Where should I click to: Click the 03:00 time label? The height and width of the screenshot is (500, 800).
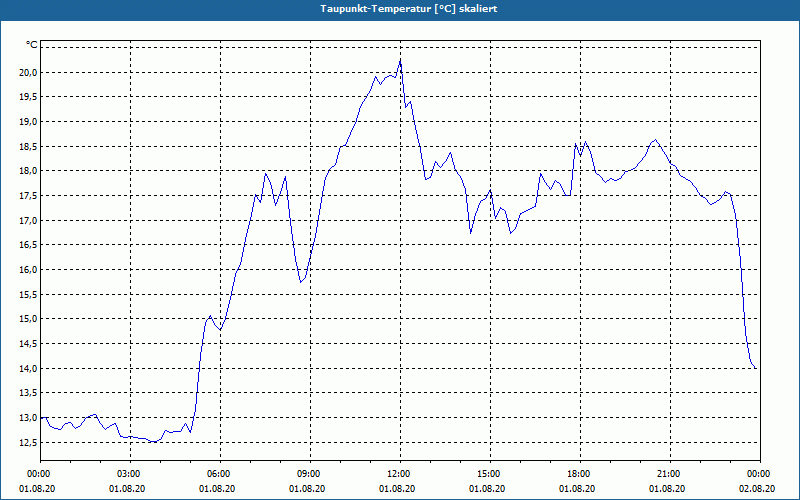[131, 474]
